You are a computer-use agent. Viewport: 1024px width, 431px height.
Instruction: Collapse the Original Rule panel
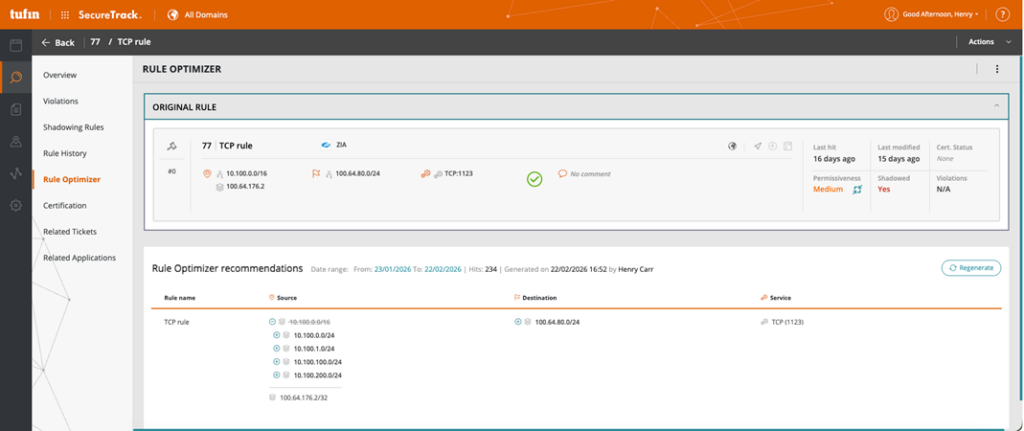[996, 106]
